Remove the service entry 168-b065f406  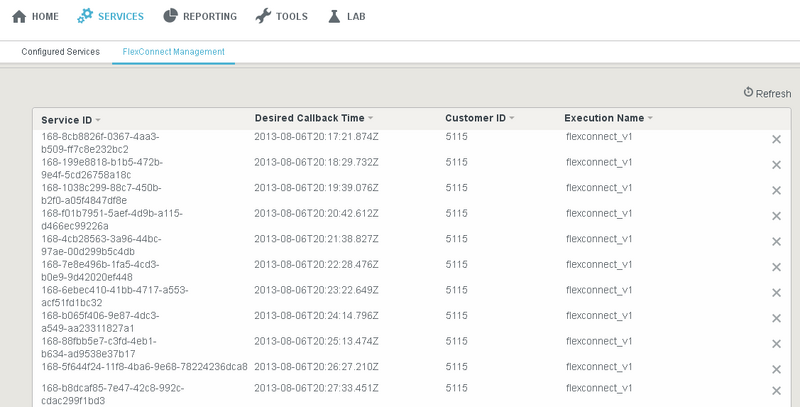[777, 318]
